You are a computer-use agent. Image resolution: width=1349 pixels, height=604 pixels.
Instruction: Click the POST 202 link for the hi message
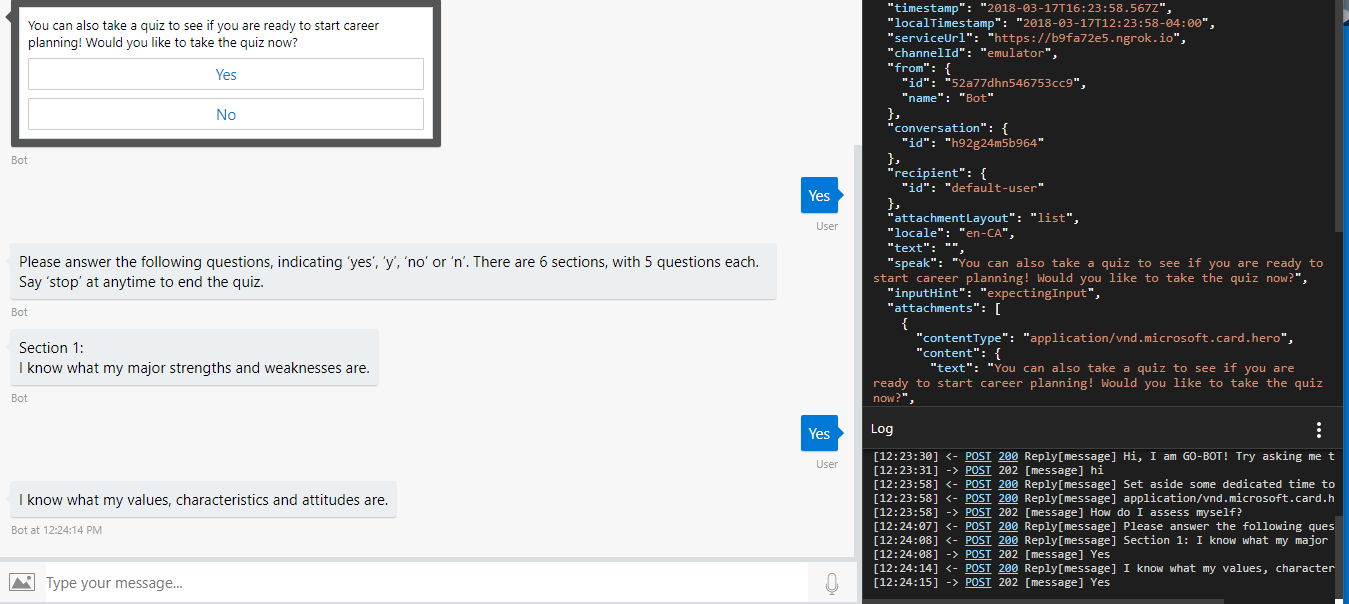coord(978,470)
